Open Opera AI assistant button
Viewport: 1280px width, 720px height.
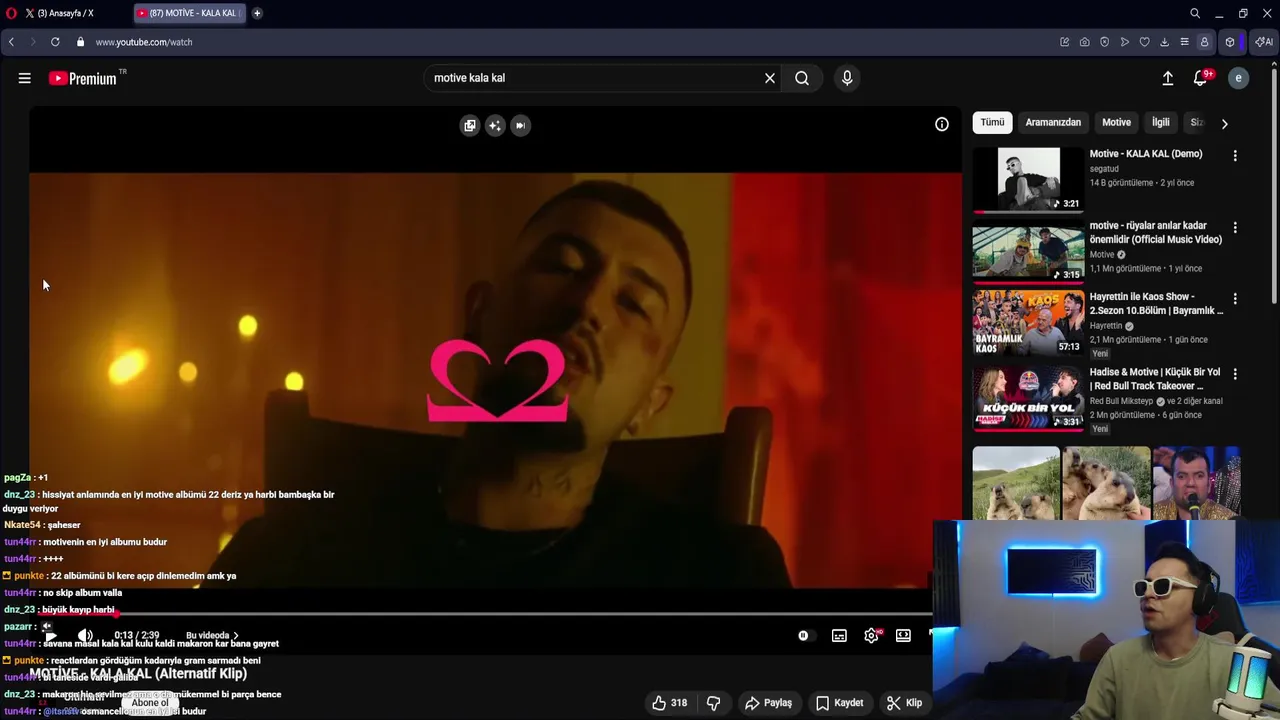1264,42
